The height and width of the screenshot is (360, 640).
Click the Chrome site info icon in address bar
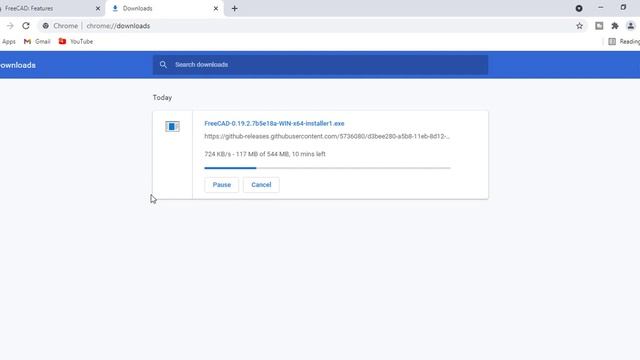pyautogui.click(x=46, y=26)
